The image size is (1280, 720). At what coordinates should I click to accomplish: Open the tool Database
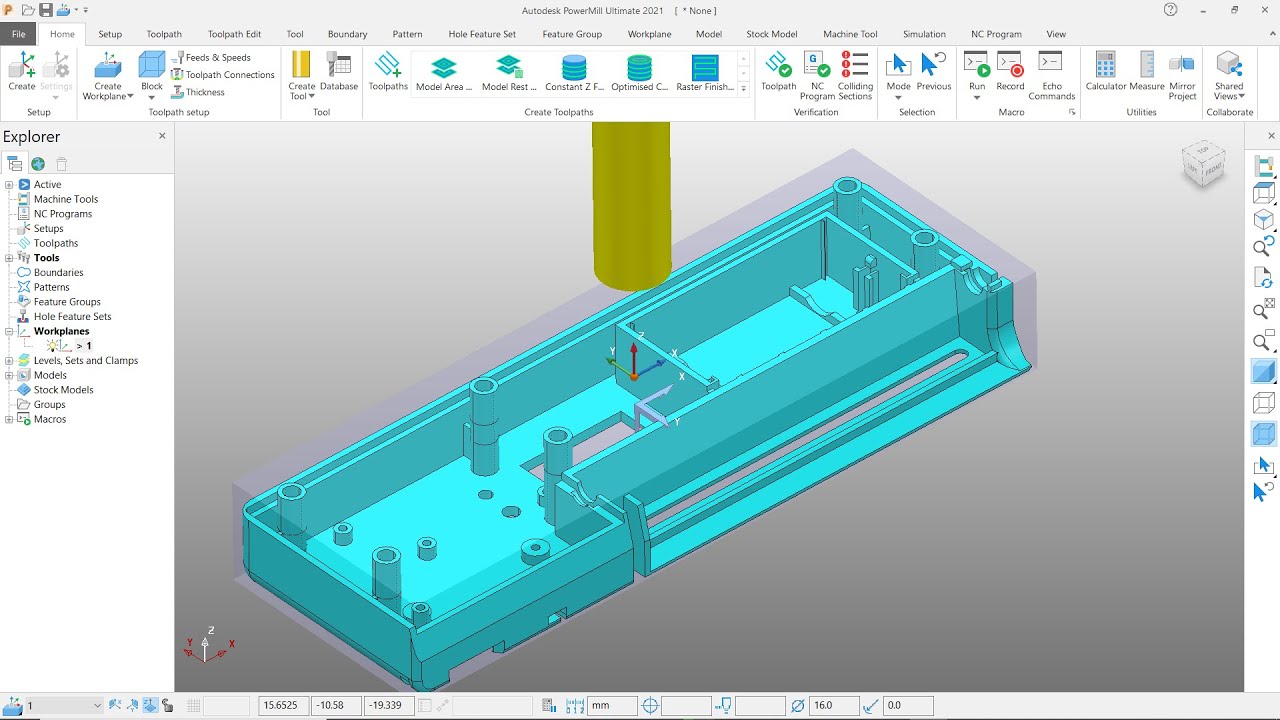pos(339,72)
